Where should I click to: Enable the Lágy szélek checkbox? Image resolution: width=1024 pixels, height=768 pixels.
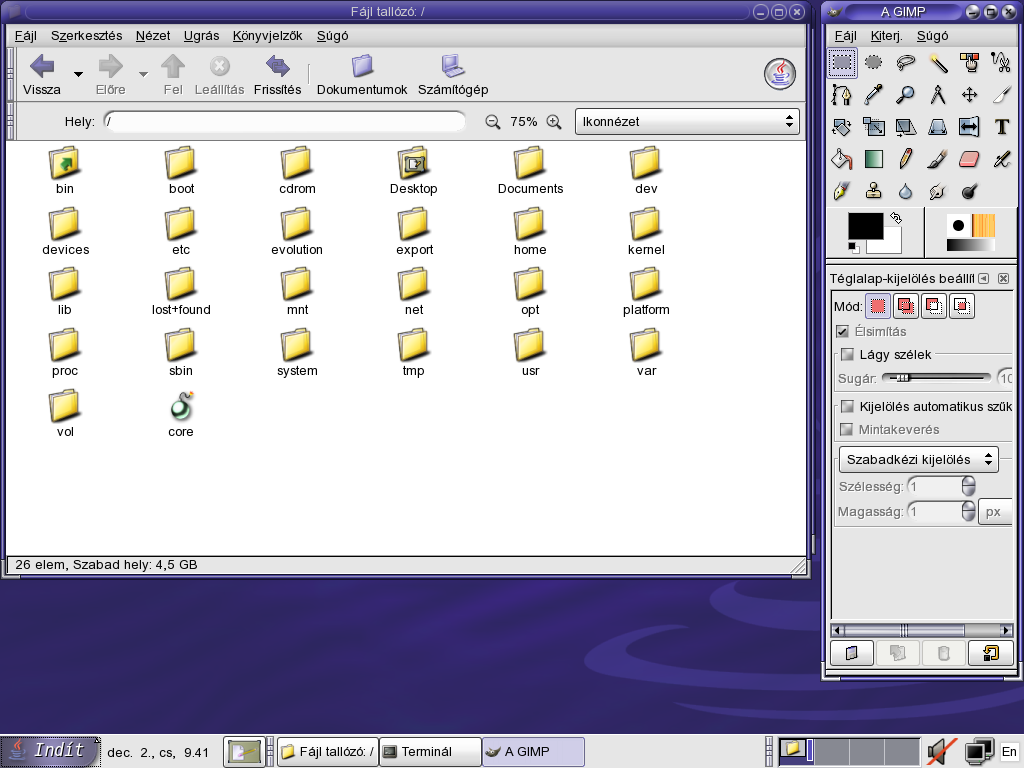coord(848,355)
